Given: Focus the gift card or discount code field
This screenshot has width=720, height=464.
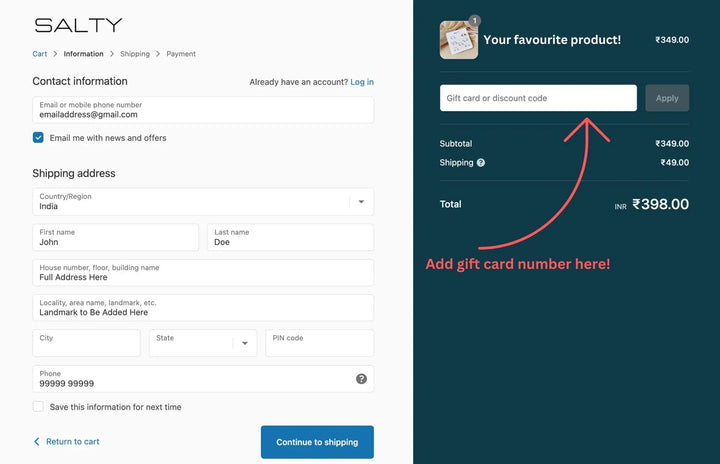Looking at the screenshot, I should 538,98.
